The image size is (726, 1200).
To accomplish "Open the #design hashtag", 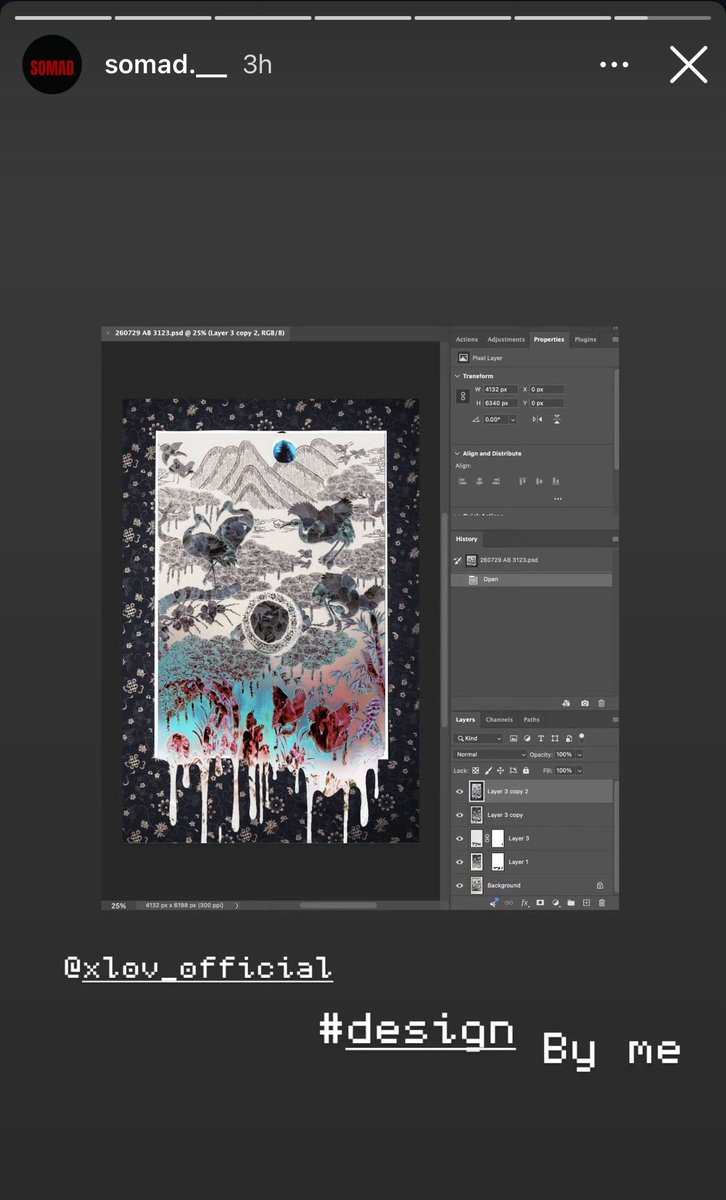I will coord(417,1030).
